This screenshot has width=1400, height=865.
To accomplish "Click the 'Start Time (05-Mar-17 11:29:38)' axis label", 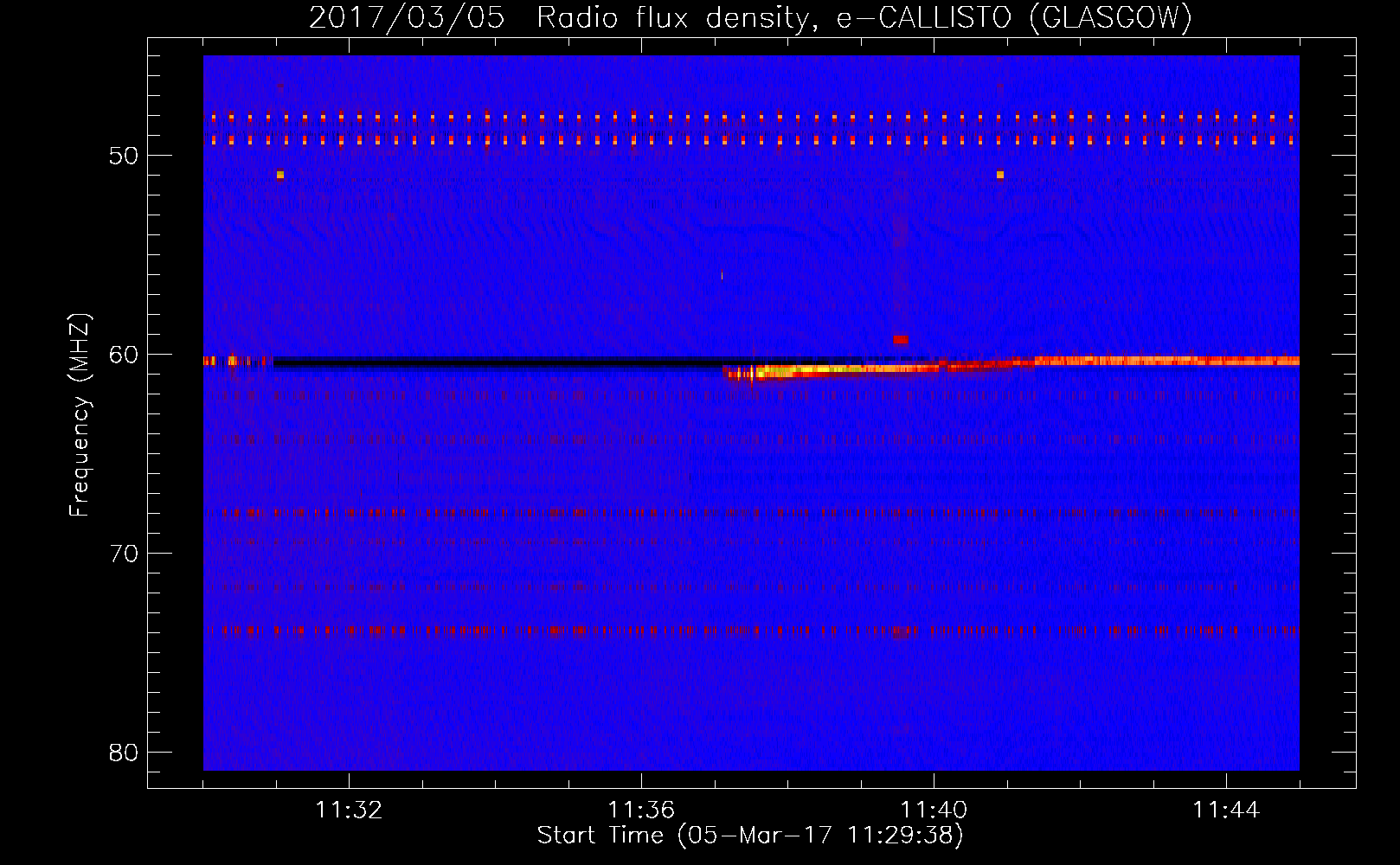I will 750,836.
